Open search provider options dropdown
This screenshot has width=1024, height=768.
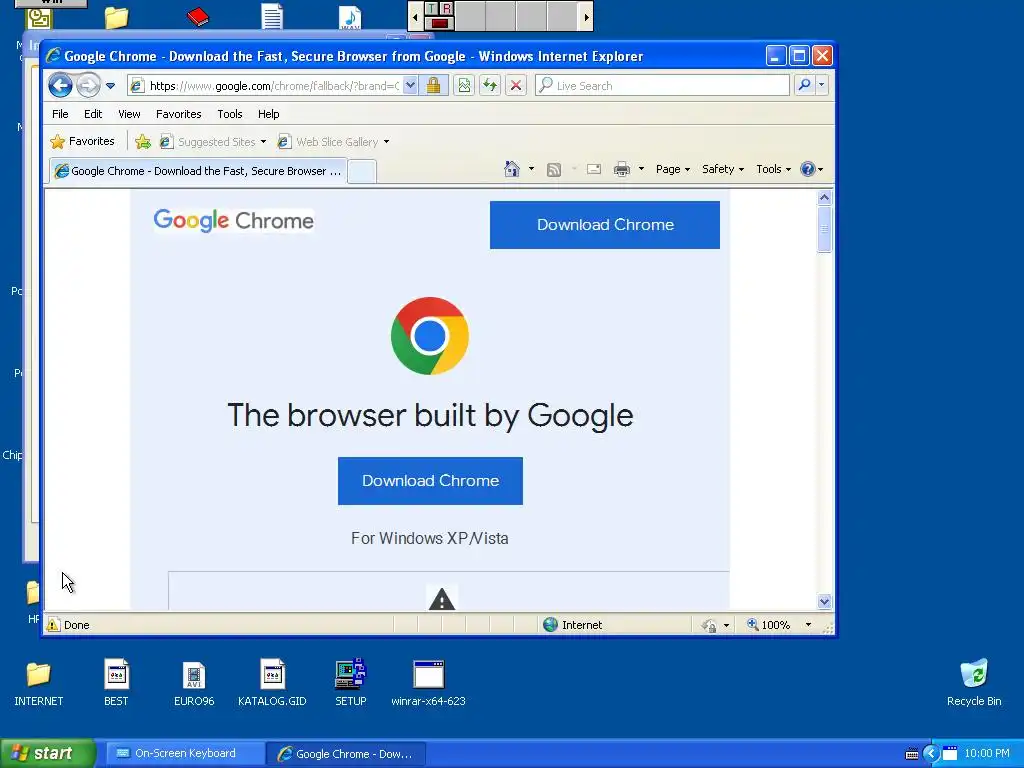point(822,85)
